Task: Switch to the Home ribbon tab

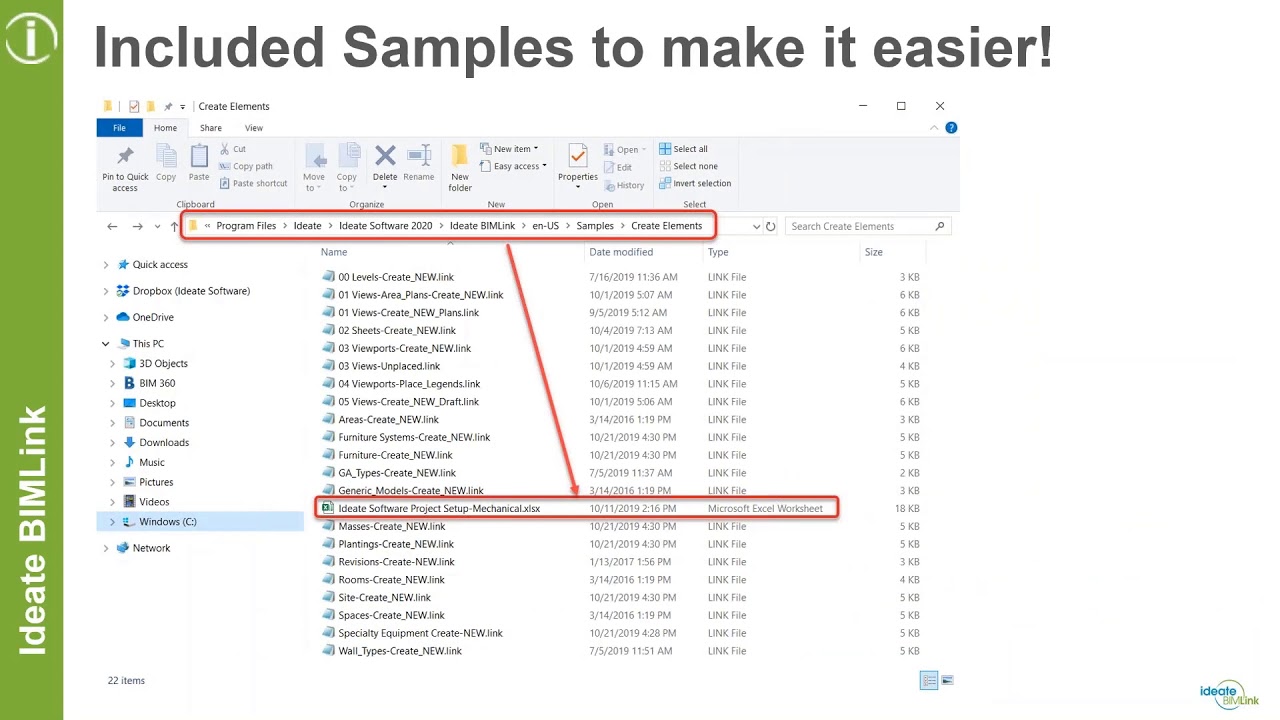Action: coord(165,128)
